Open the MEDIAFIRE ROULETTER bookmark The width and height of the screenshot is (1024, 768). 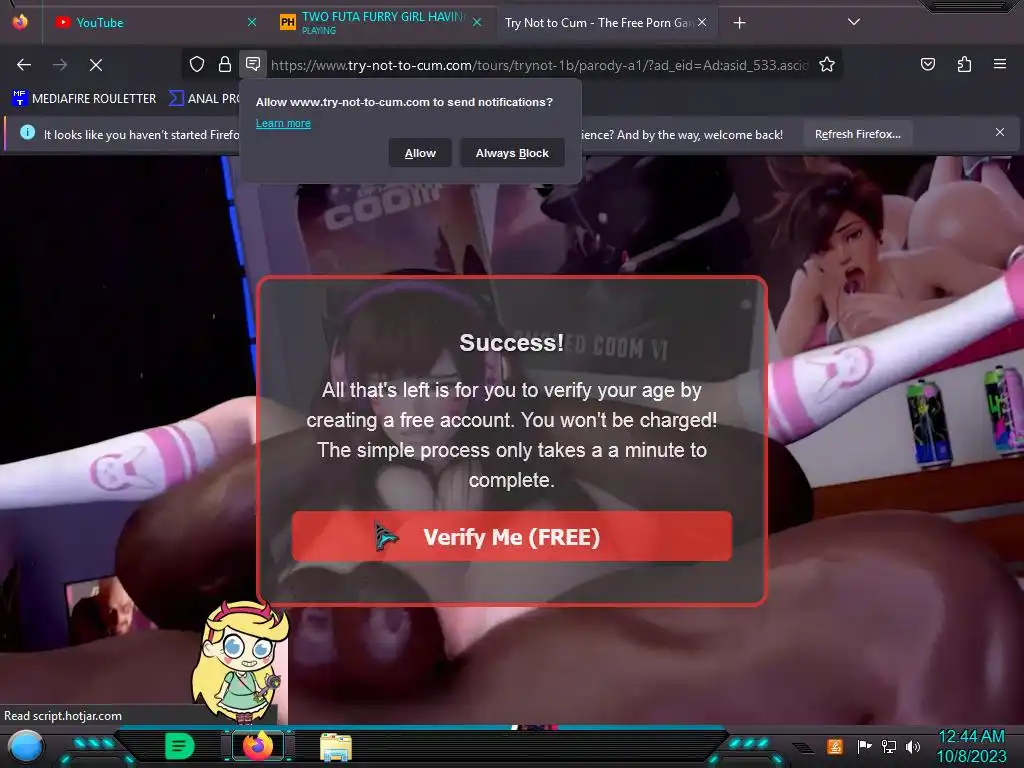84,99
